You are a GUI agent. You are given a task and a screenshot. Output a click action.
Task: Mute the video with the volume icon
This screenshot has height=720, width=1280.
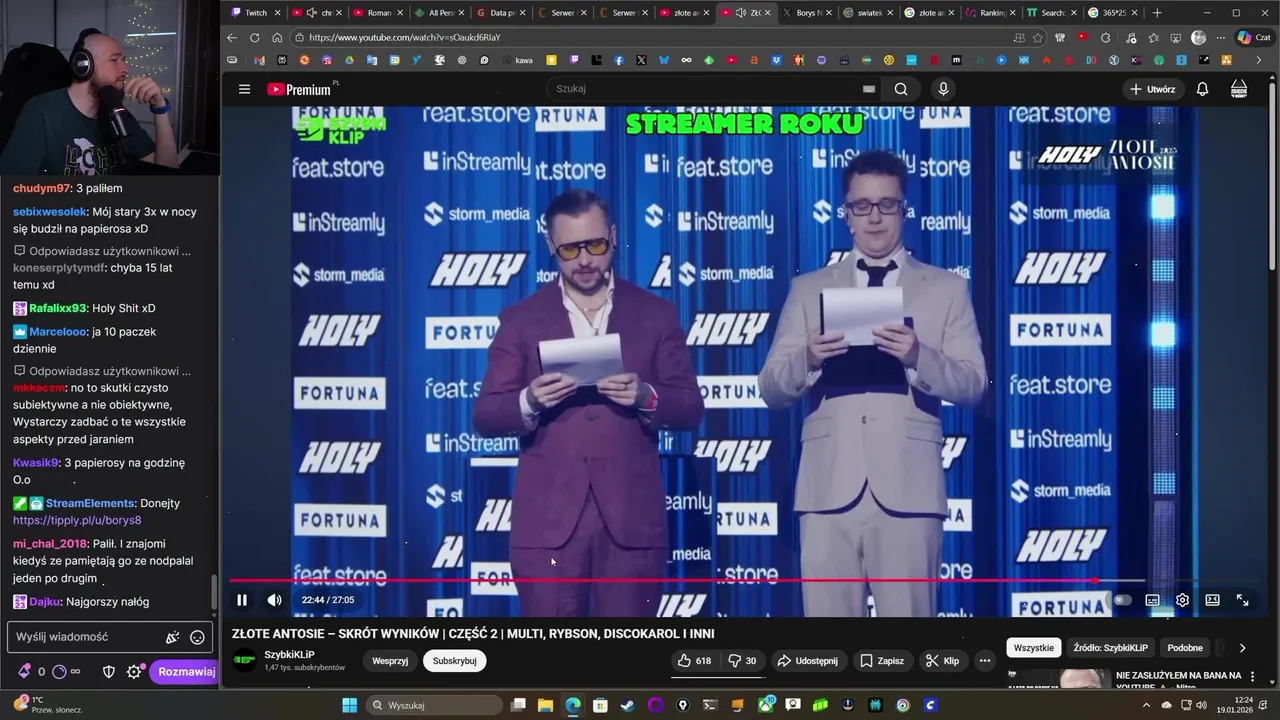coord(274,600)
